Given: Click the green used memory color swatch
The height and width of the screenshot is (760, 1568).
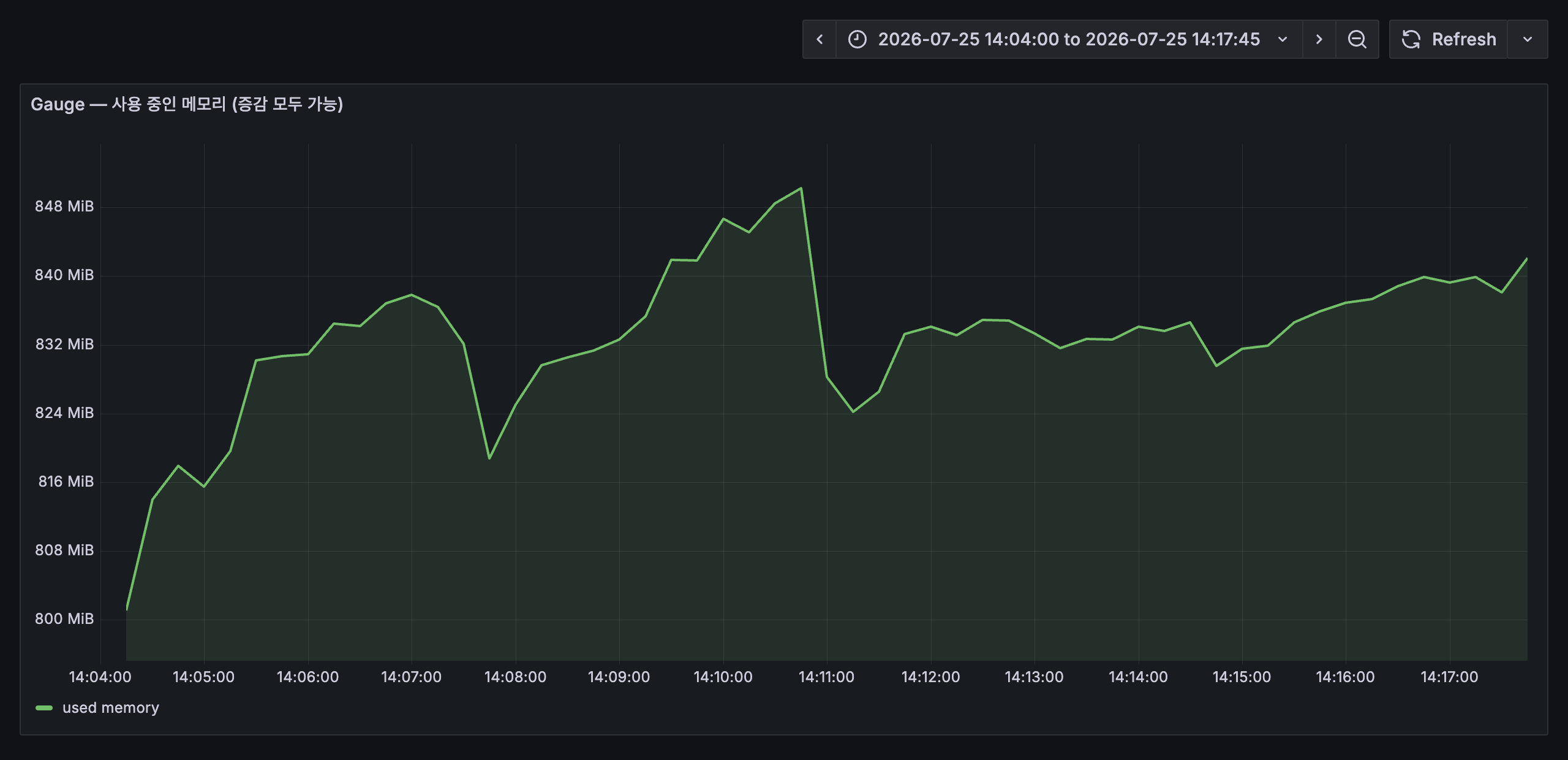Looking at the screenshot, I should (x=44, y=708).
